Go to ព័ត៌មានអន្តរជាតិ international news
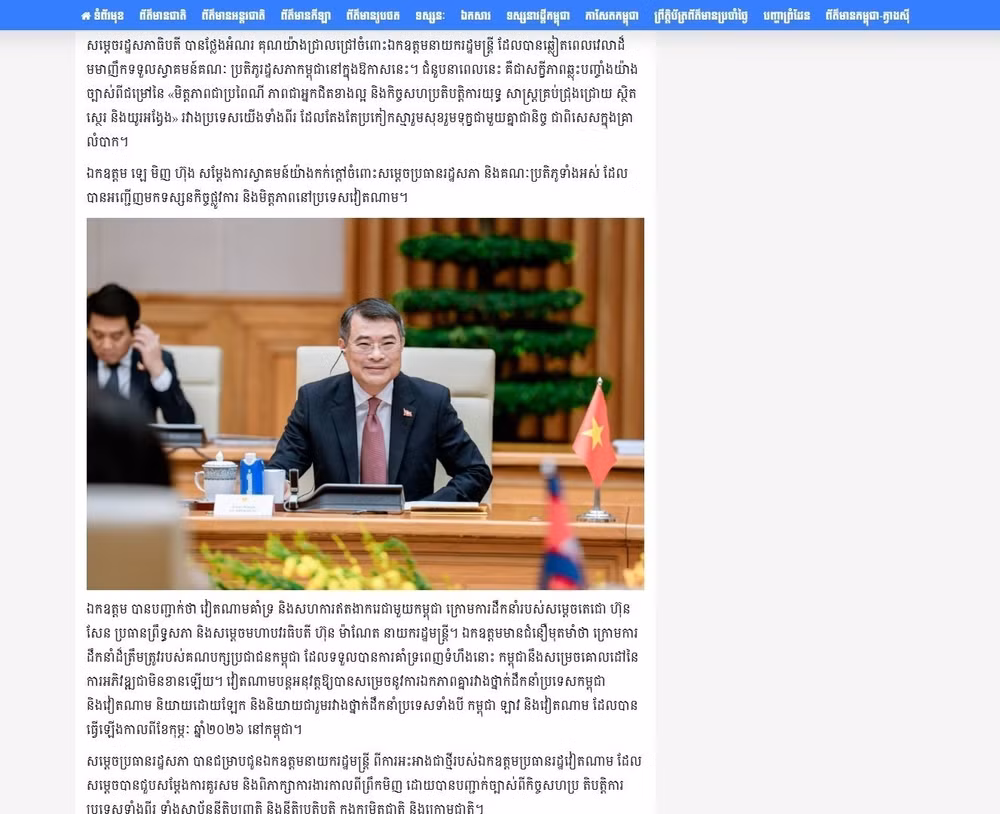The height and width of the screenshot is (814, 1000). 233,15
